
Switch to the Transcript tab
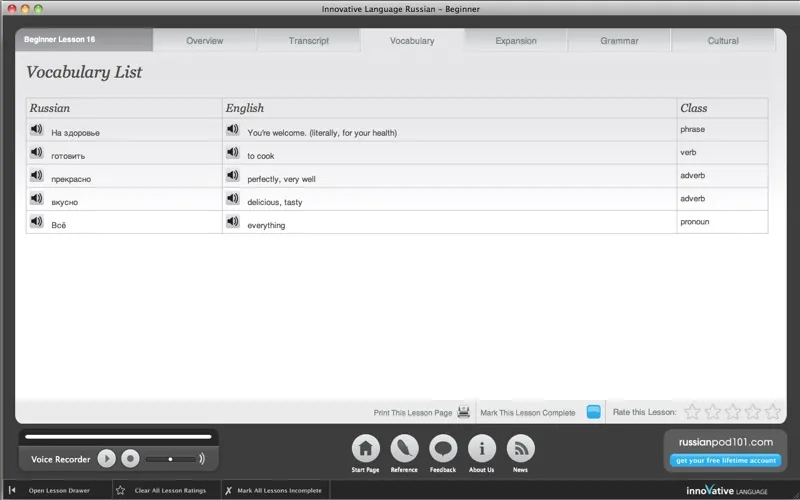coord(309,41)
